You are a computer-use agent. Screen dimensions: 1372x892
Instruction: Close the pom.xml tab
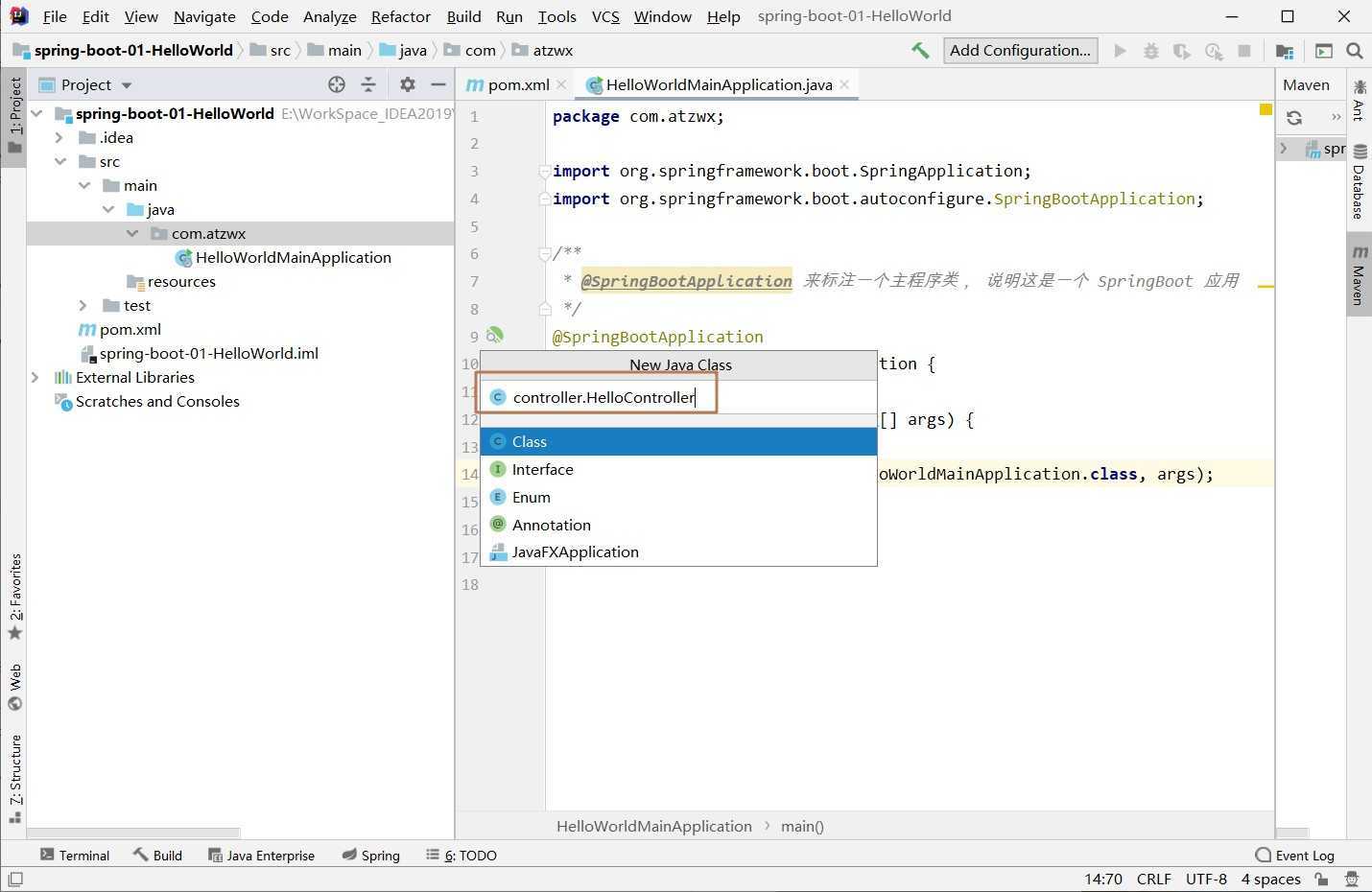562,84
